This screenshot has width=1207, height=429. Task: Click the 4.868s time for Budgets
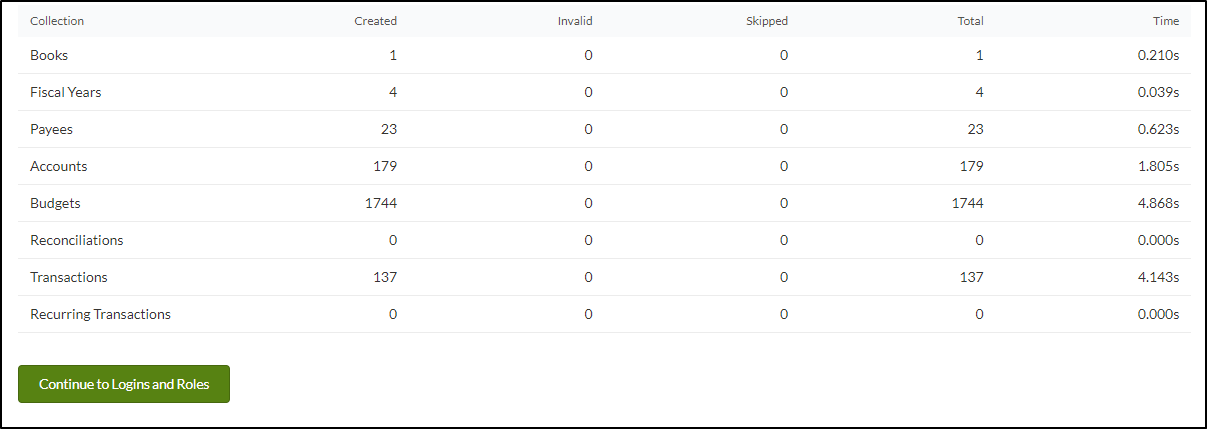1161,204
